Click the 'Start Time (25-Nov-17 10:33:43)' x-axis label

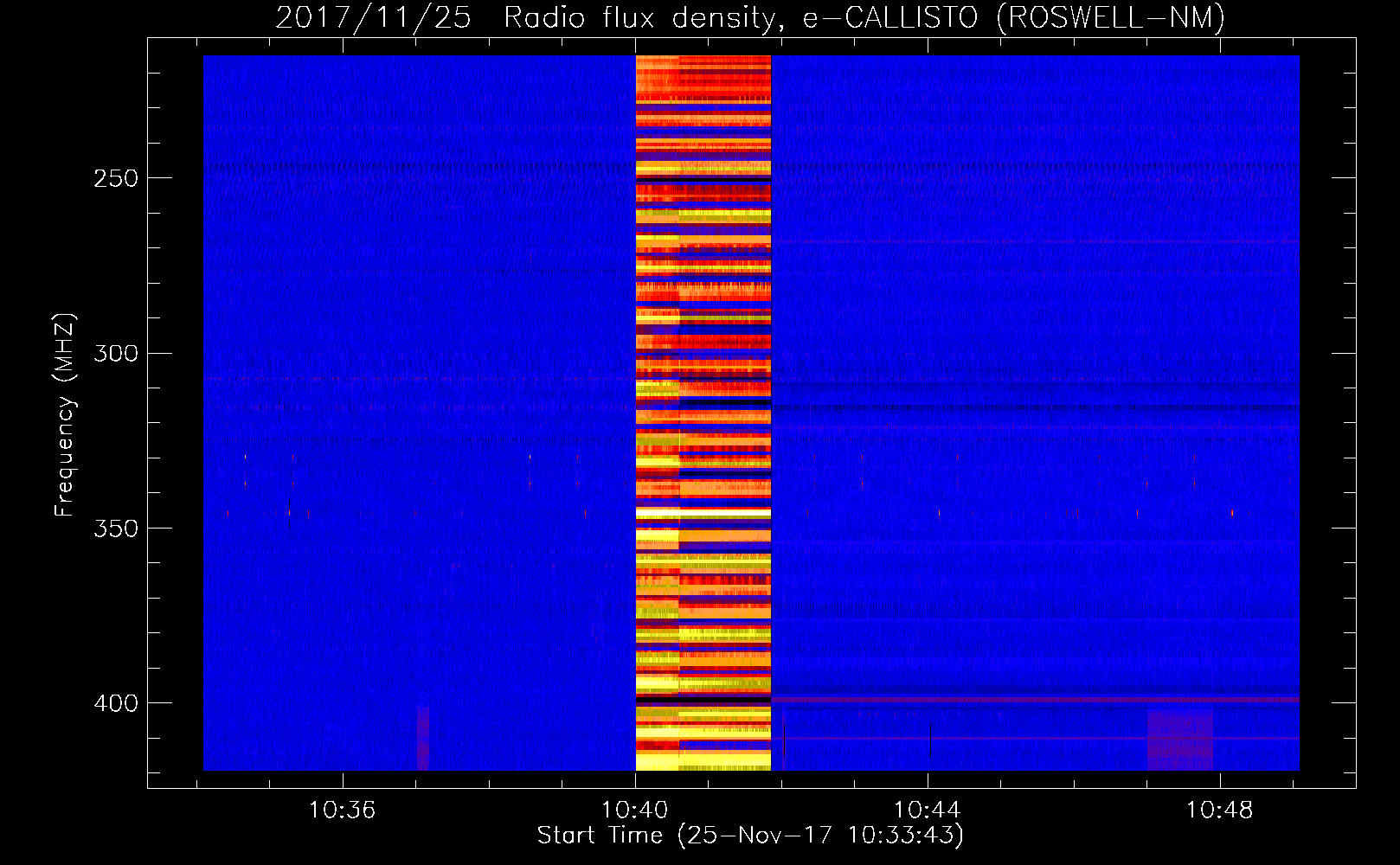750,836
